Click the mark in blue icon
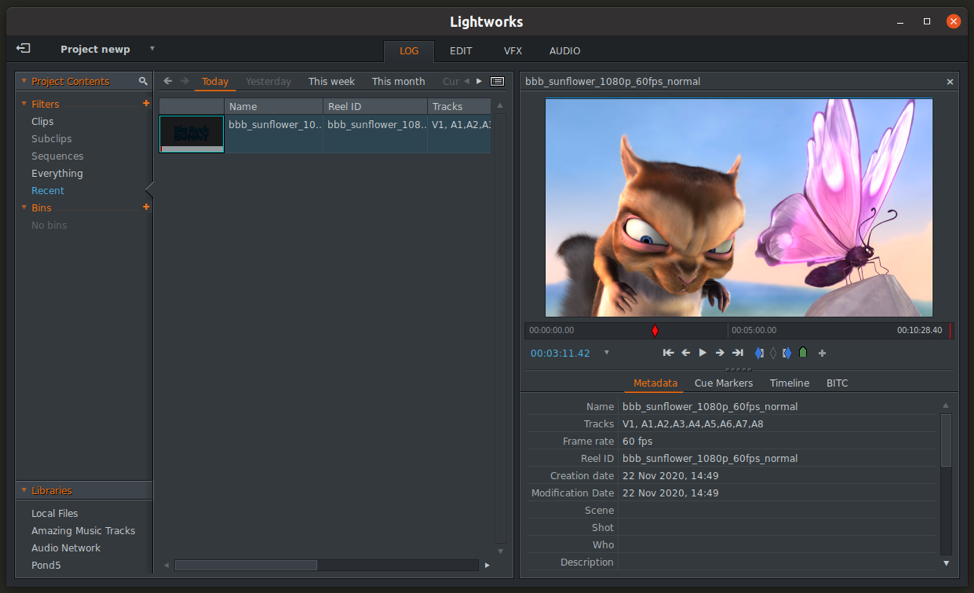 tap(759, 353)
